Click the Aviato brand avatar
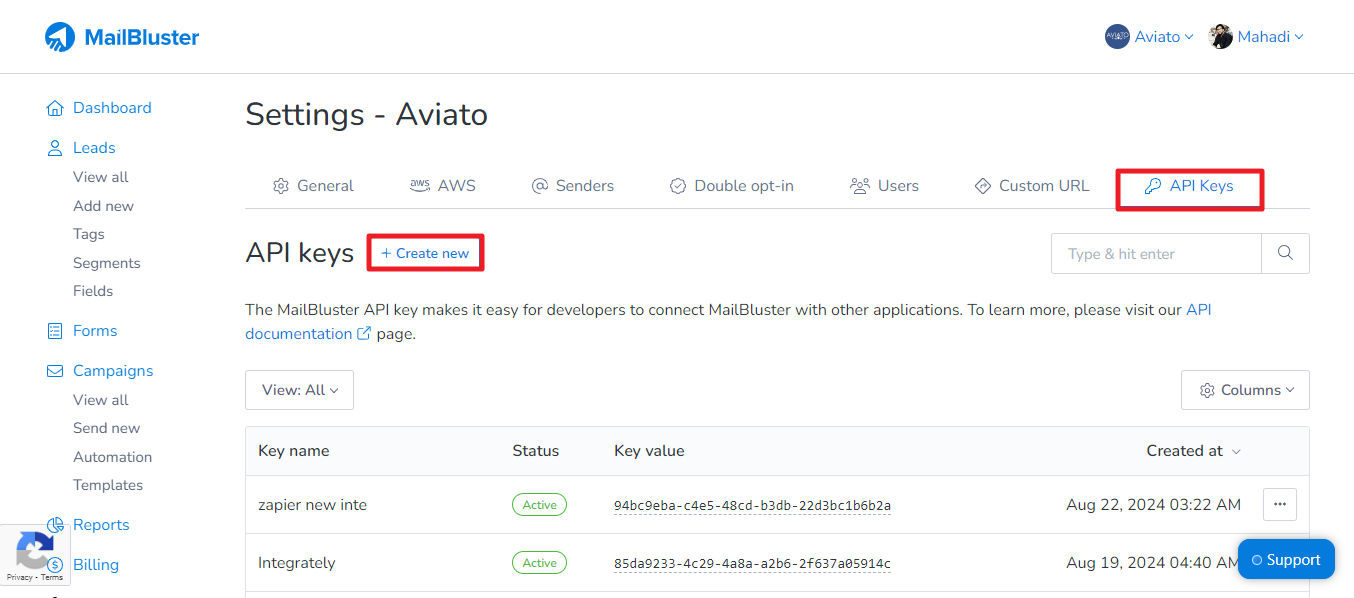Image resolution: width=1354 pixels, height=598 pixels. pyautogui.click(x=1117, y=37)
